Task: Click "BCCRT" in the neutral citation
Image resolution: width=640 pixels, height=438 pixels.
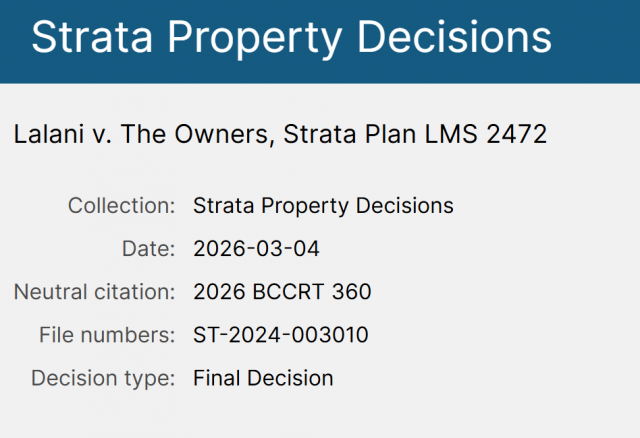Action: [x=286, y=292]
